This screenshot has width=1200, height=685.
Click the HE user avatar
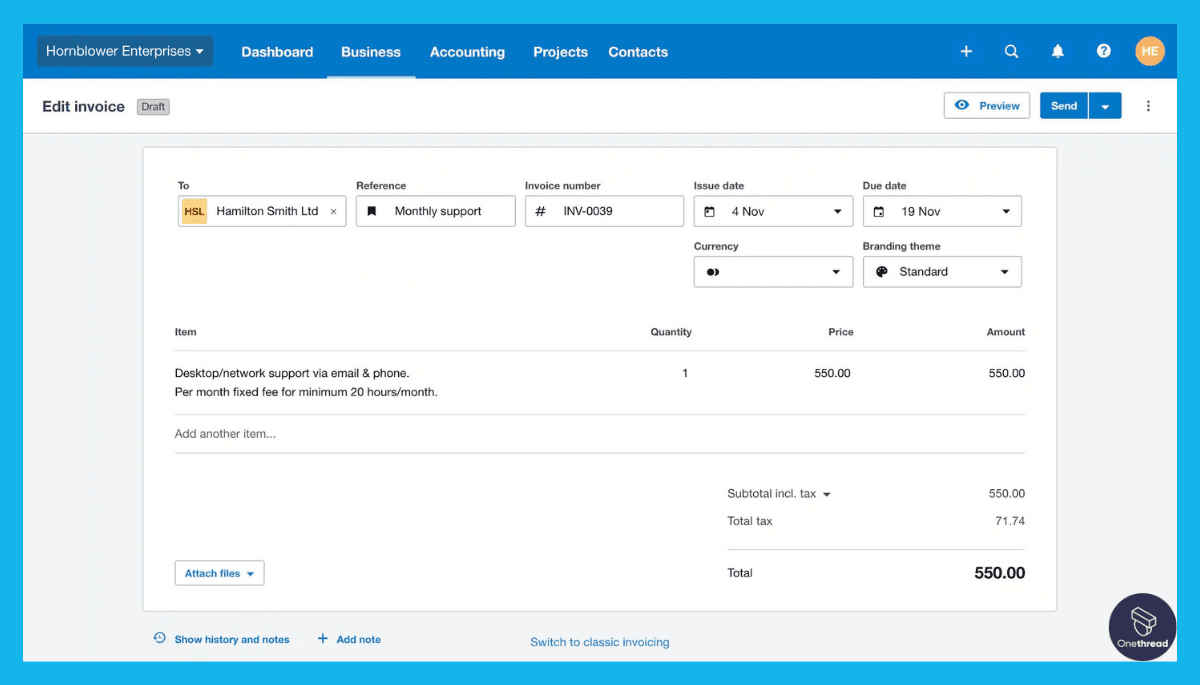click(x=1150, y=51)
